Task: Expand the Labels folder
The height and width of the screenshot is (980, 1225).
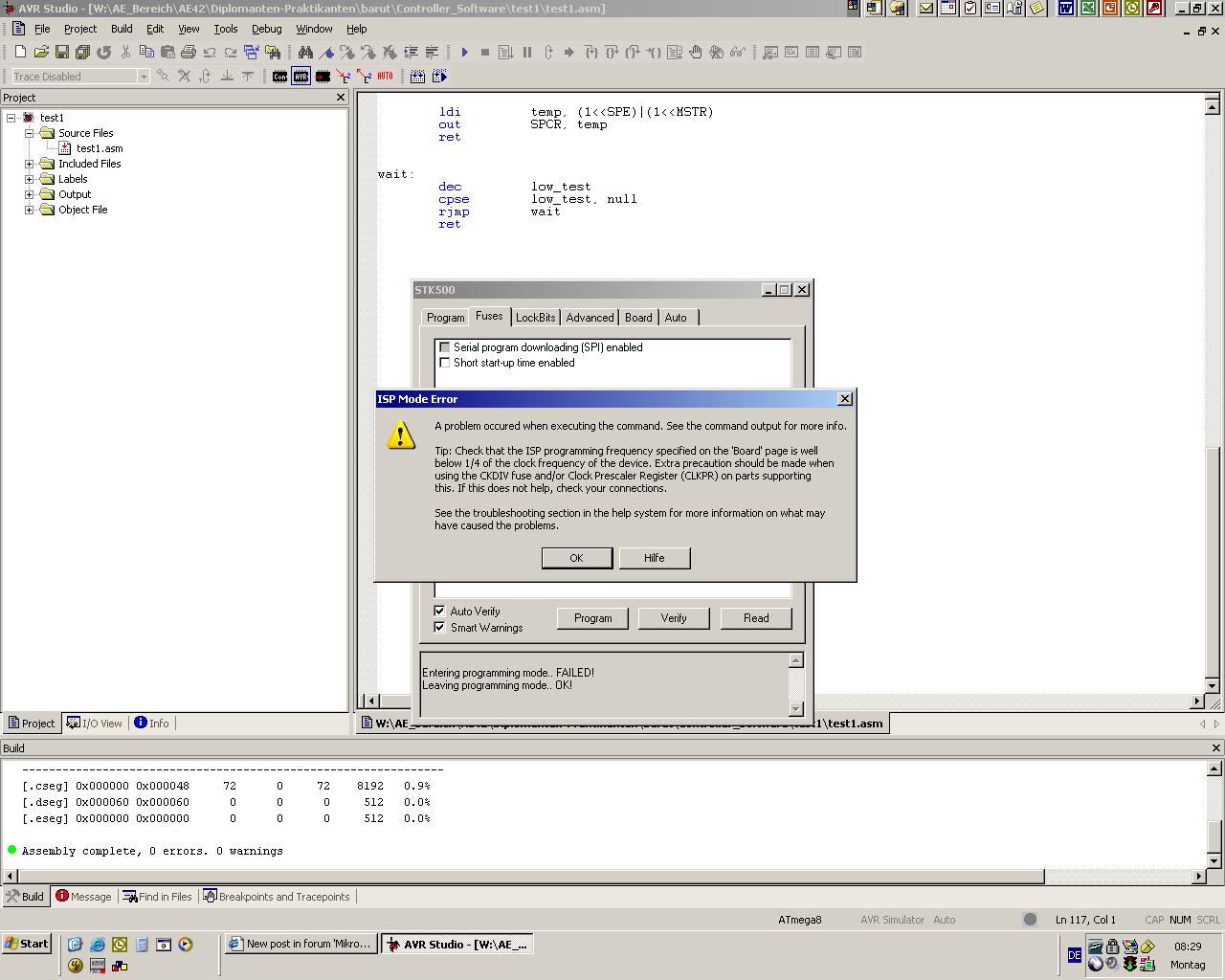Action: [30, 179]
